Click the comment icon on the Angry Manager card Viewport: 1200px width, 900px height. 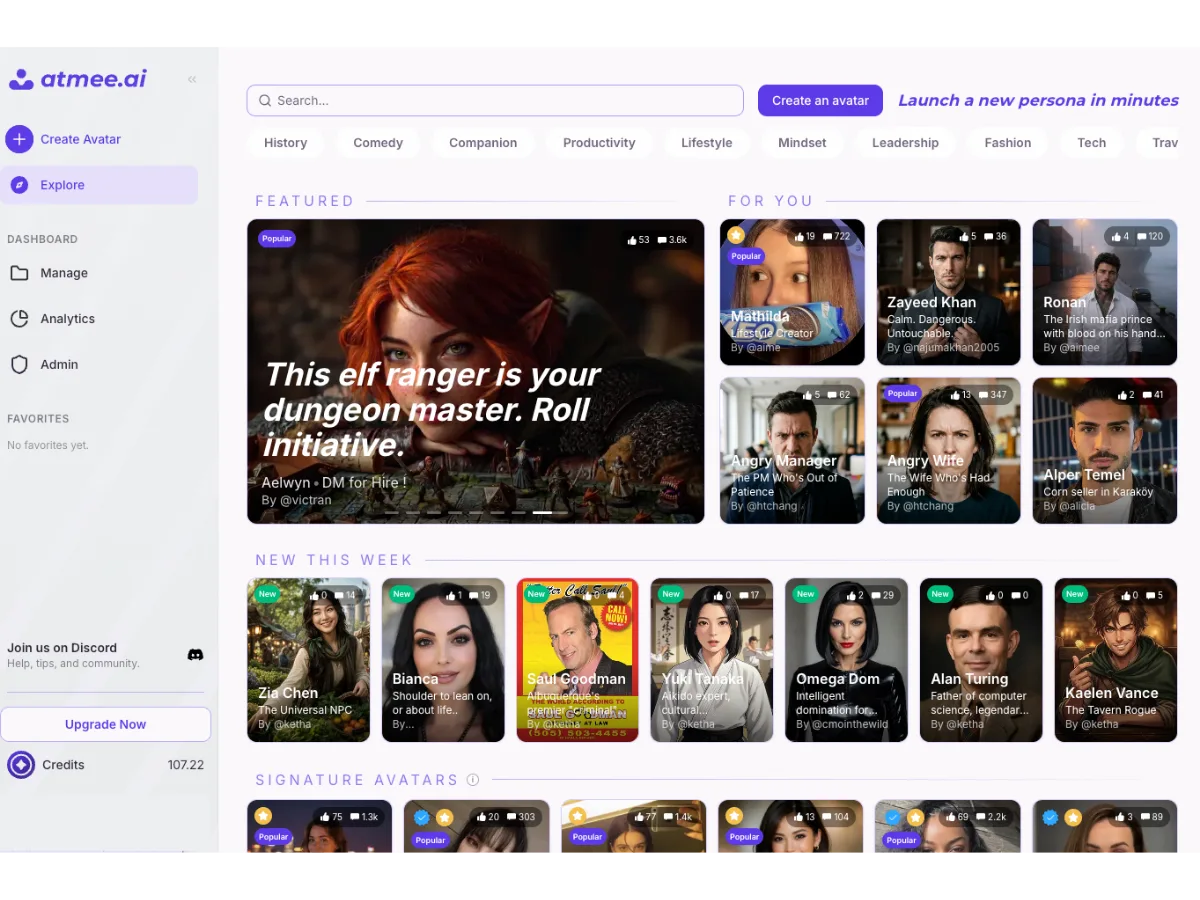832,395
